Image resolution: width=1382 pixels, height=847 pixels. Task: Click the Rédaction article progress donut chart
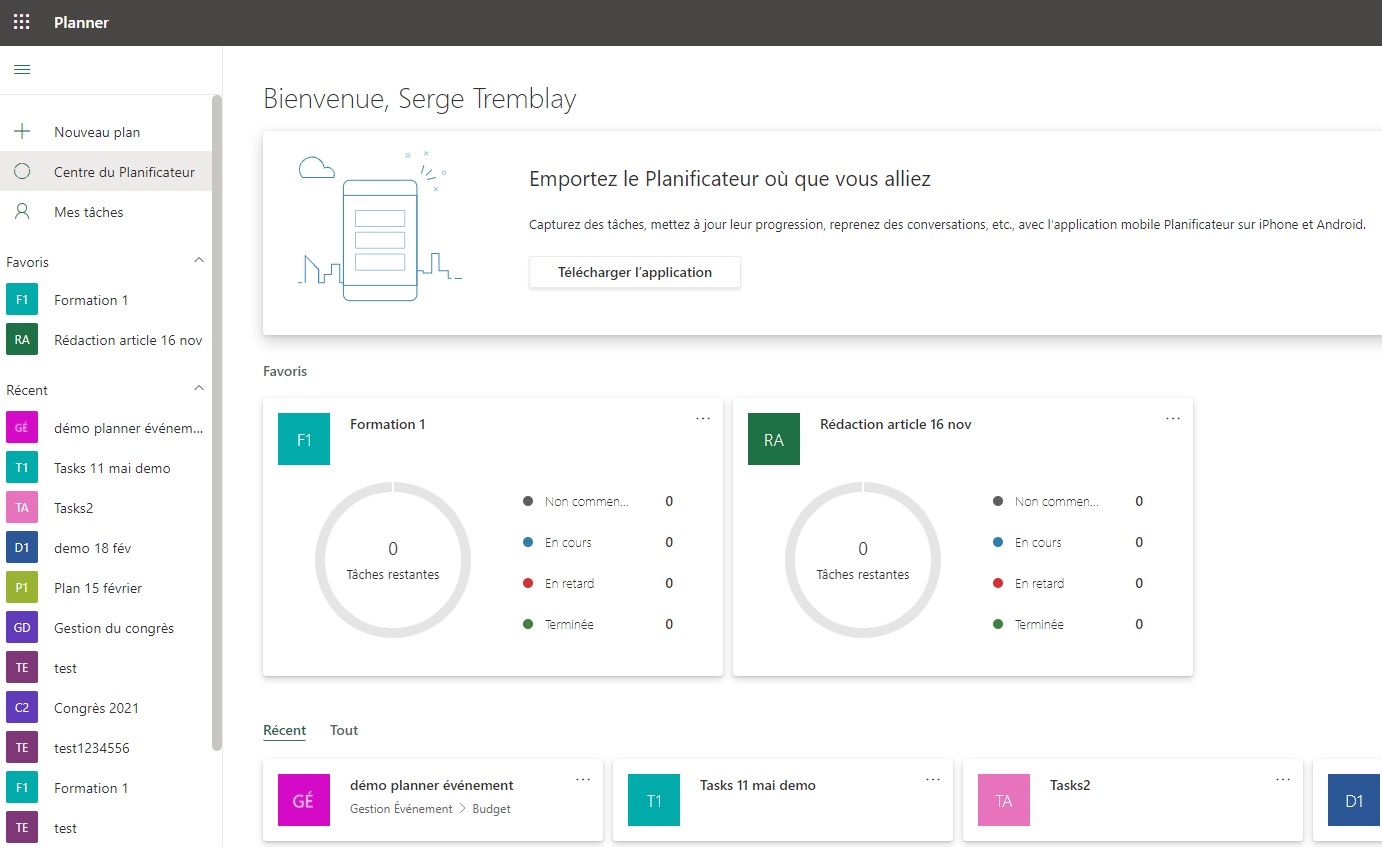[863, 560]
